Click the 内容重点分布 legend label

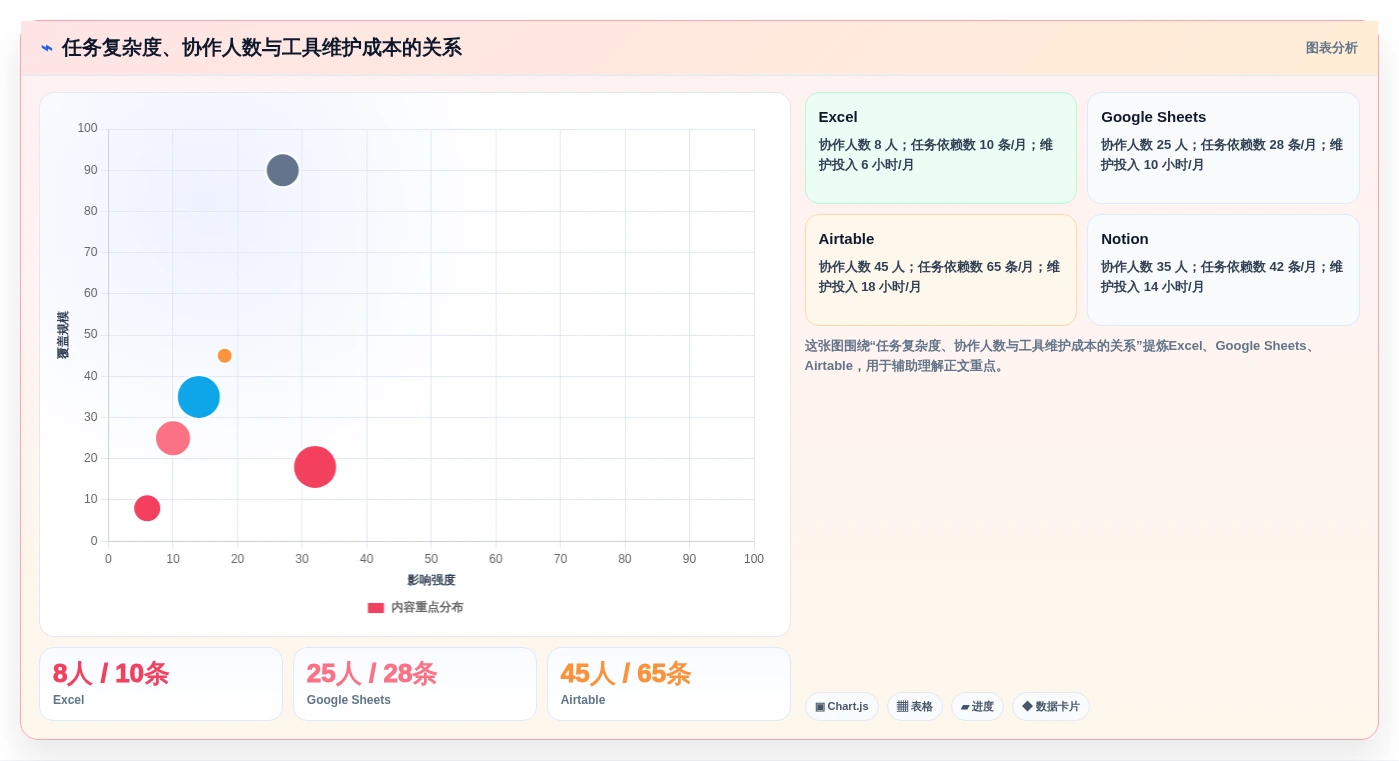point(427,607)
